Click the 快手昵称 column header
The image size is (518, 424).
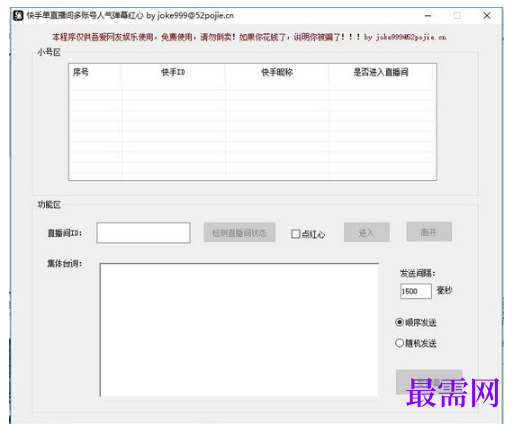pyautogui.click(x=277, y=72)
